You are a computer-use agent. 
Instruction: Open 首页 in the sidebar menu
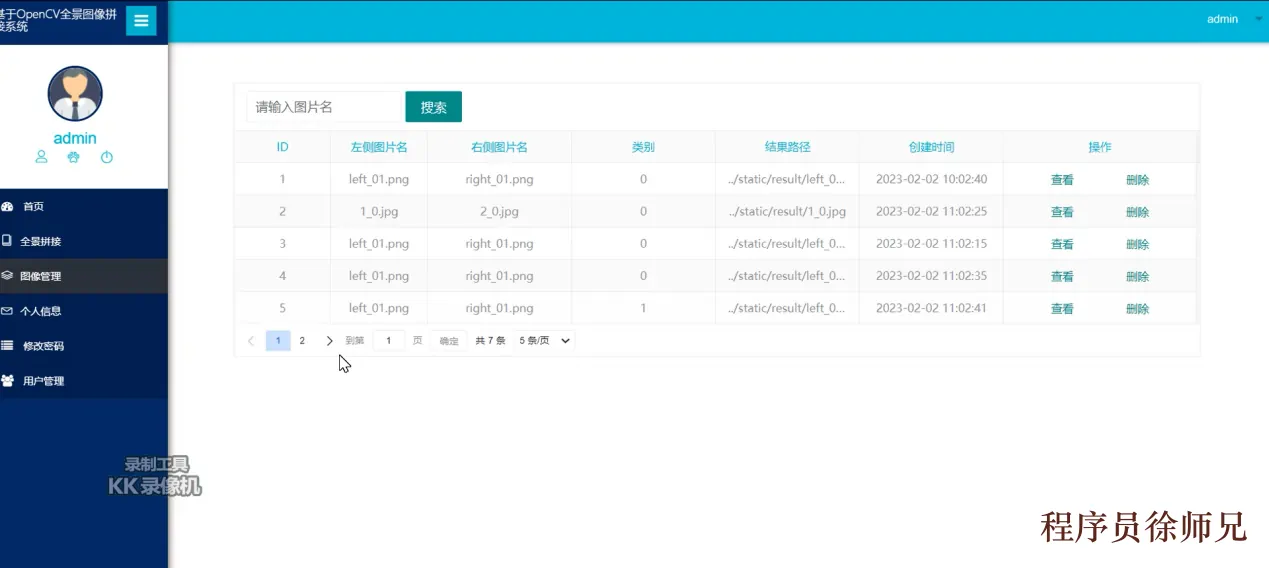(84, 206)
